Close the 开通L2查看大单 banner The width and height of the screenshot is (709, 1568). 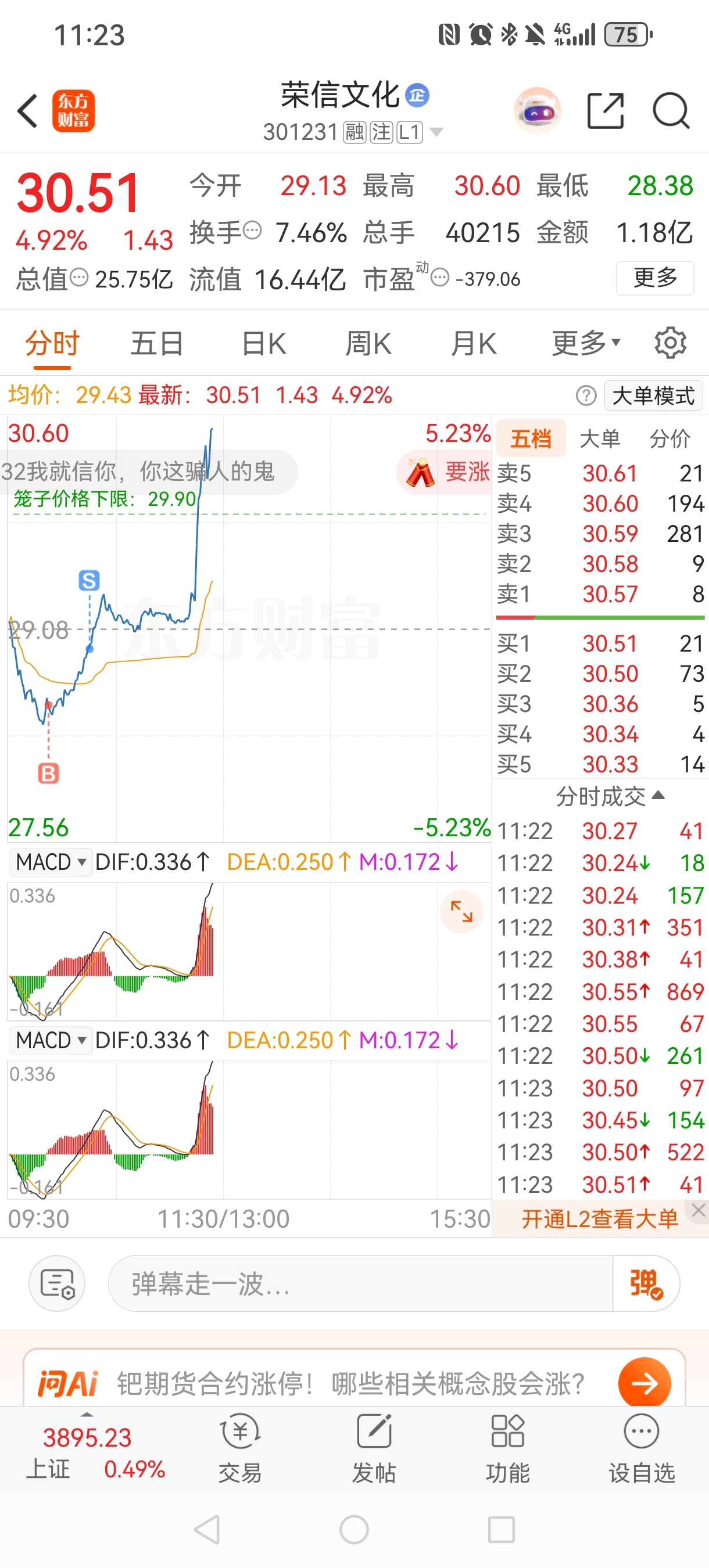(x=699, y=1211)
